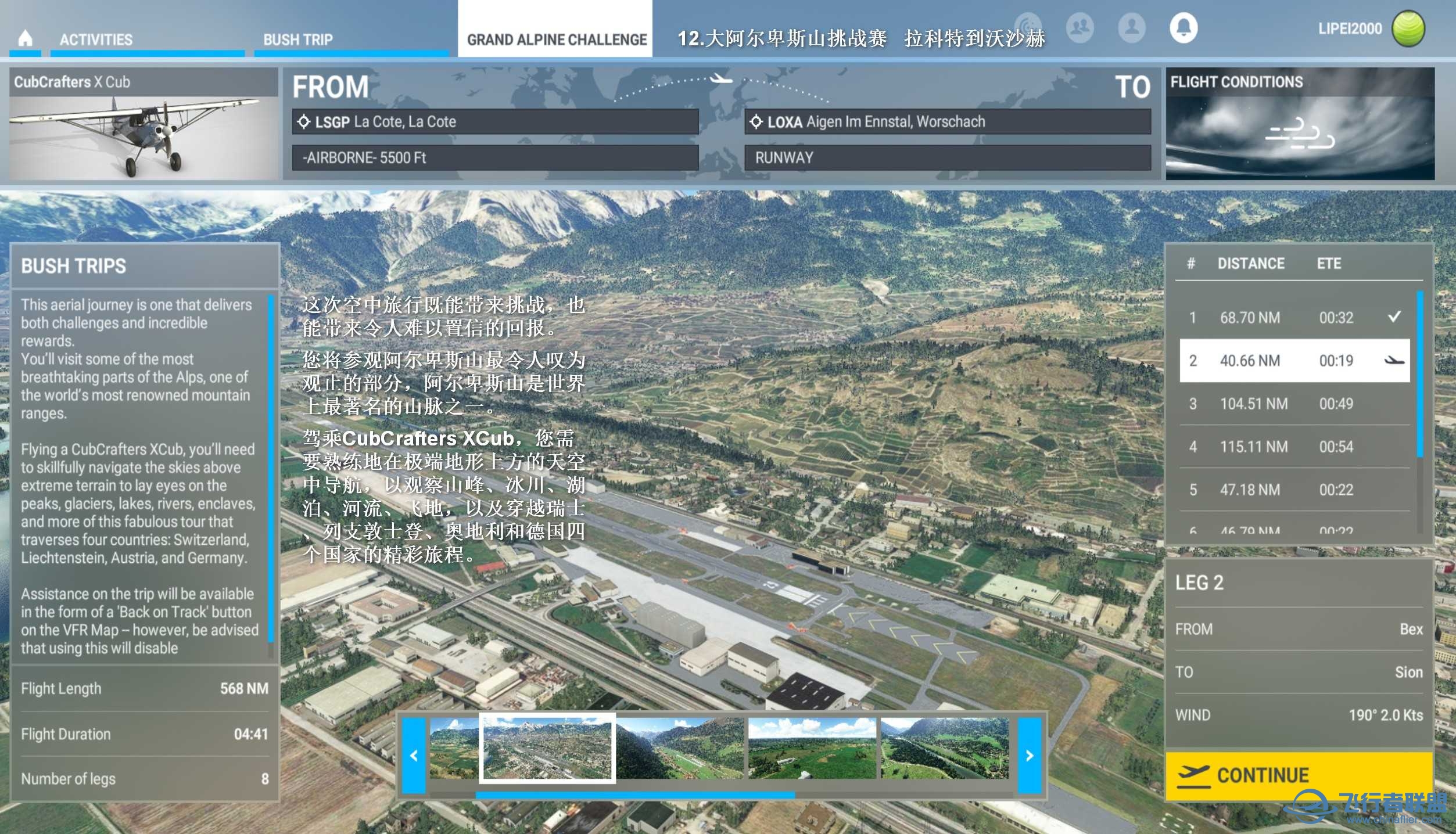This screenshot has height=834, width=1456.
Task: Click the wind weather icon
Action: pos(1300,135)
